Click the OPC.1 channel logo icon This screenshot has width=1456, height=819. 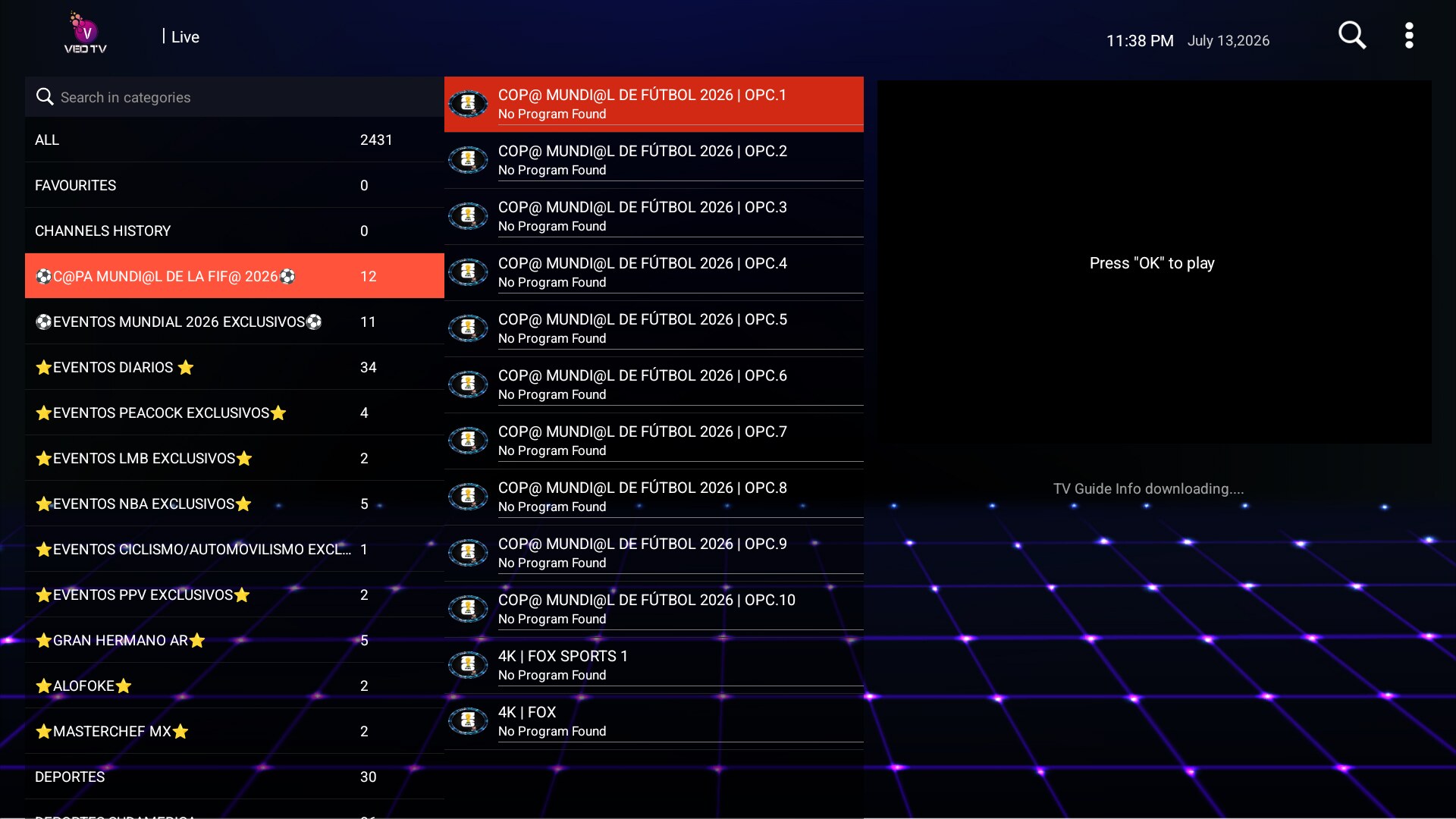468,104
